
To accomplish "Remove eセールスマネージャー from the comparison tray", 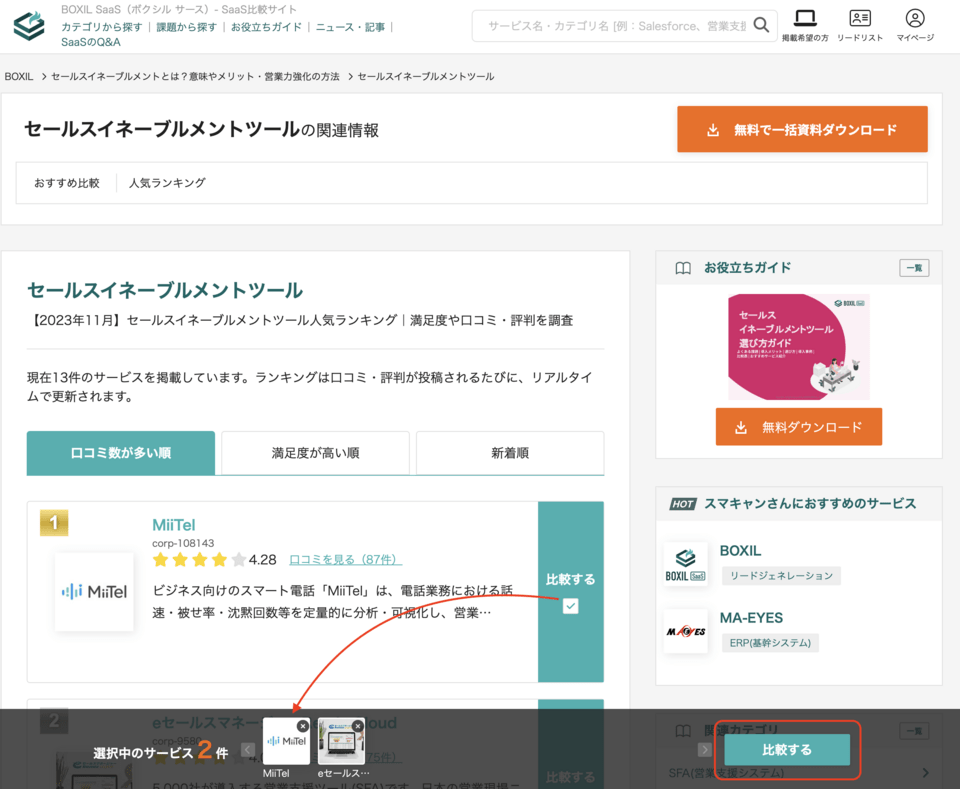I will (358, 726).
